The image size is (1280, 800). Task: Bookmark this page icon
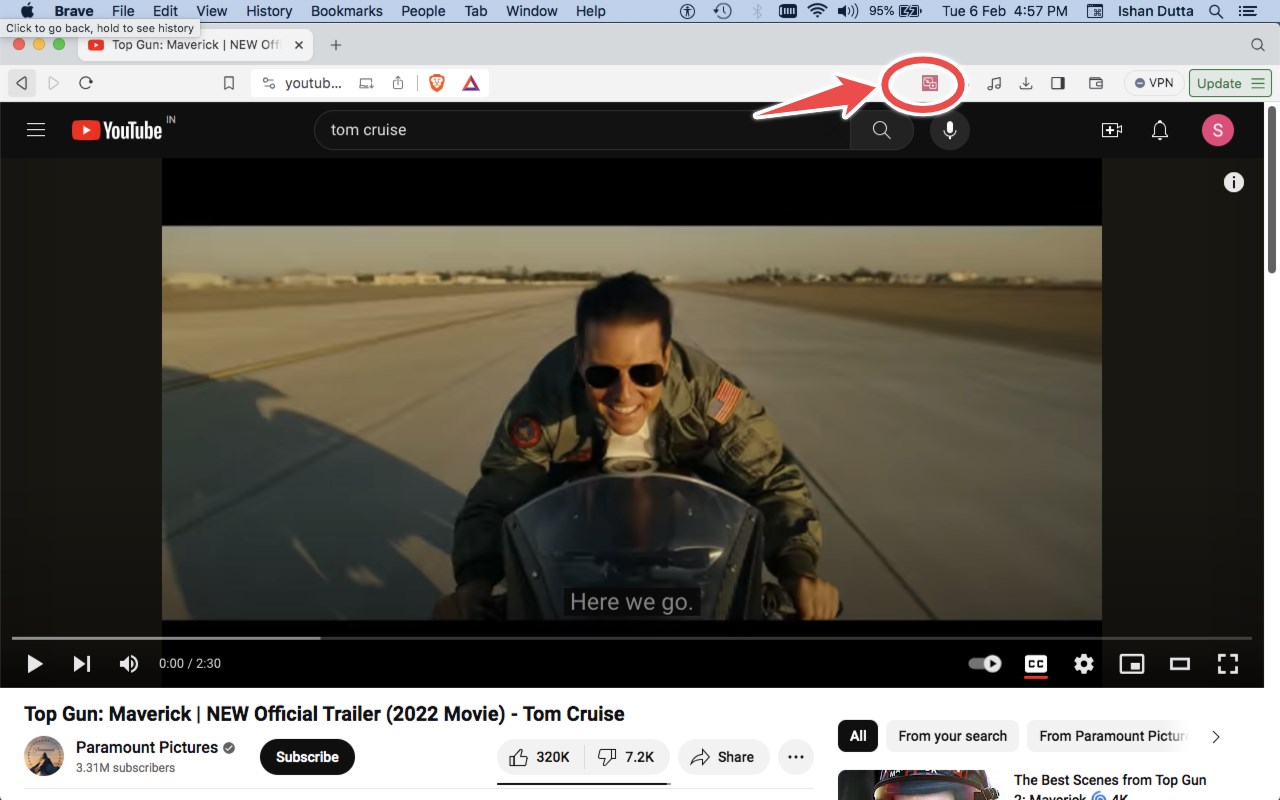click(x=229, y=83)
